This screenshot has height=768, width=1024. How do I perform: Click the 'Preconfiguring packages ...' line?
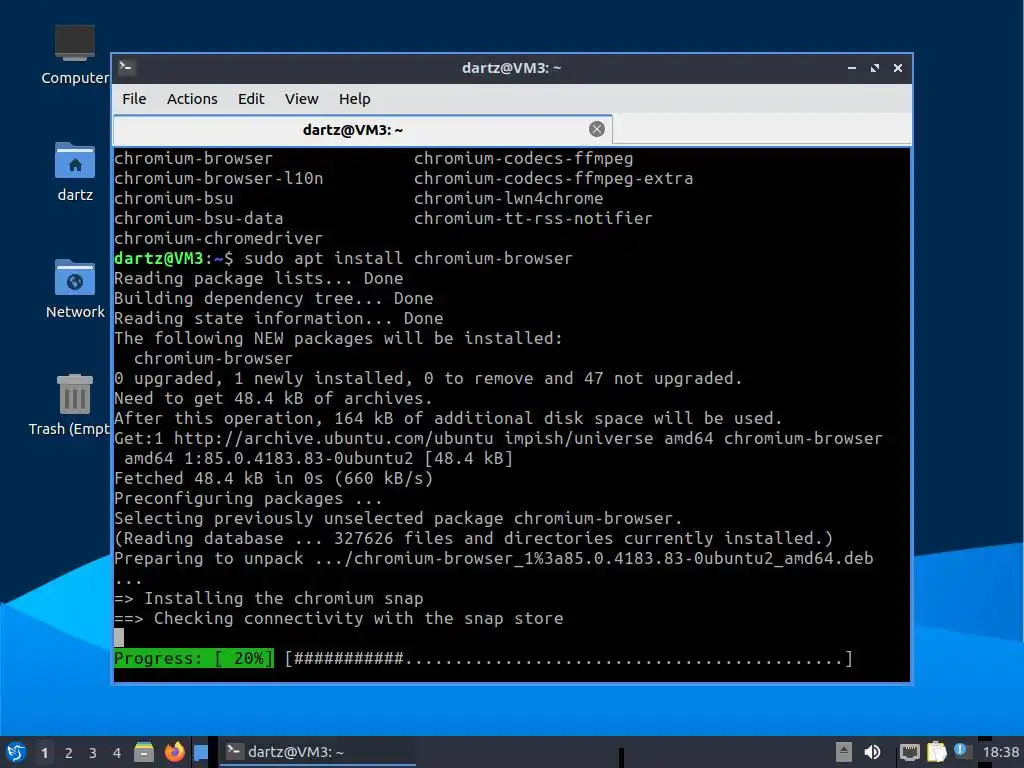(248, 499)
